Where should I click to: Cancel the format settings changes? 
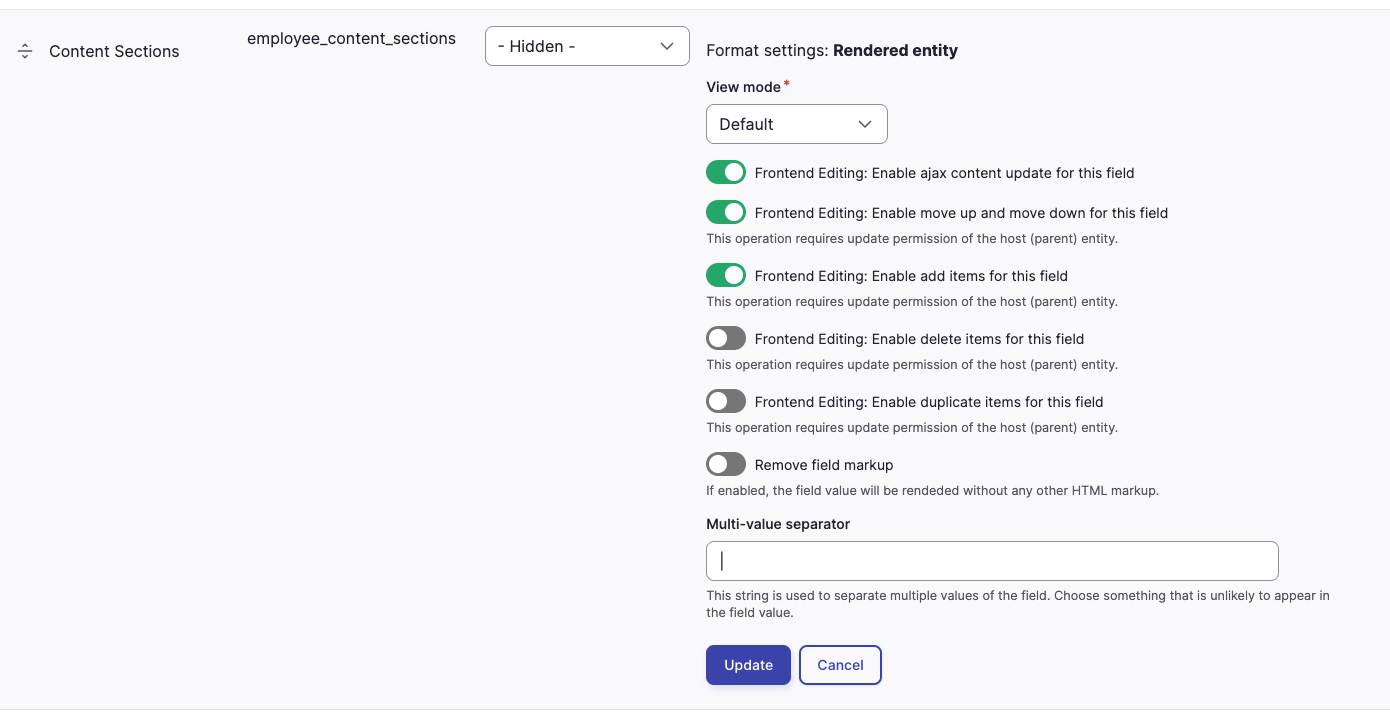(840, 665)
